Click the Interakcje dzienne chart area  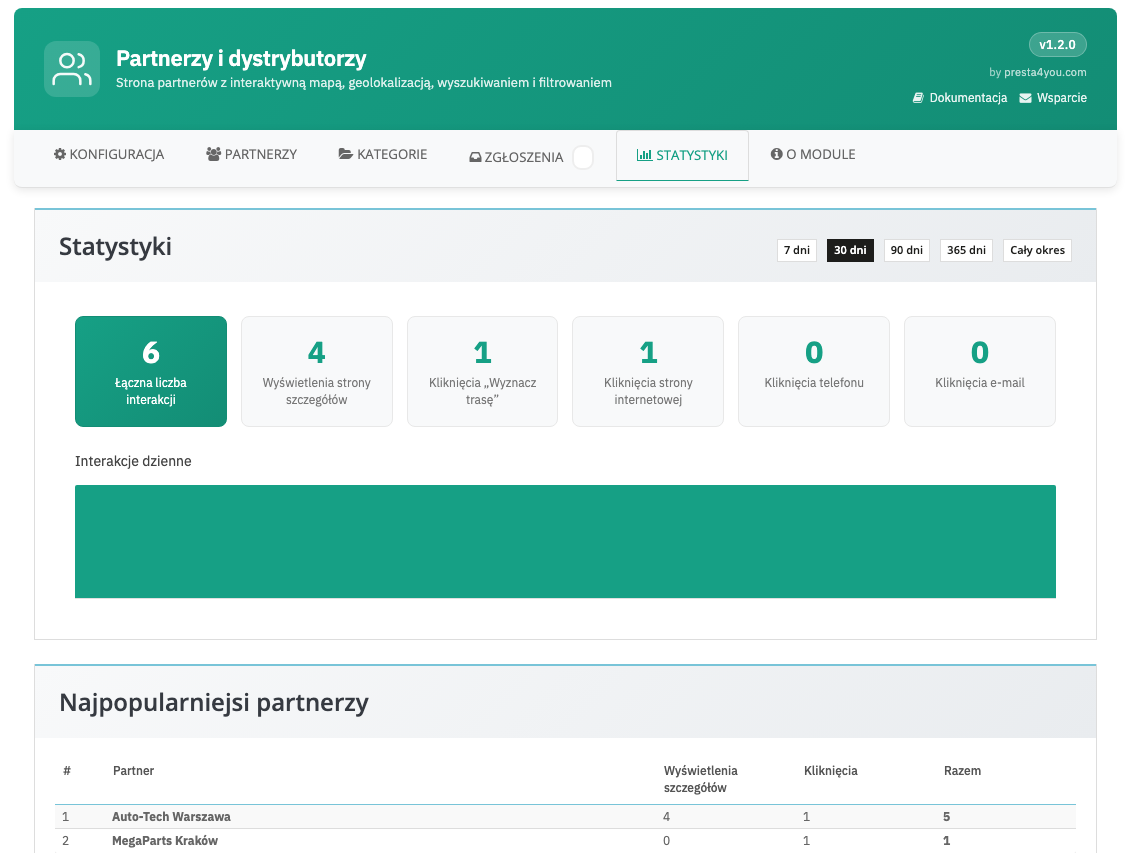click(565, 541)
